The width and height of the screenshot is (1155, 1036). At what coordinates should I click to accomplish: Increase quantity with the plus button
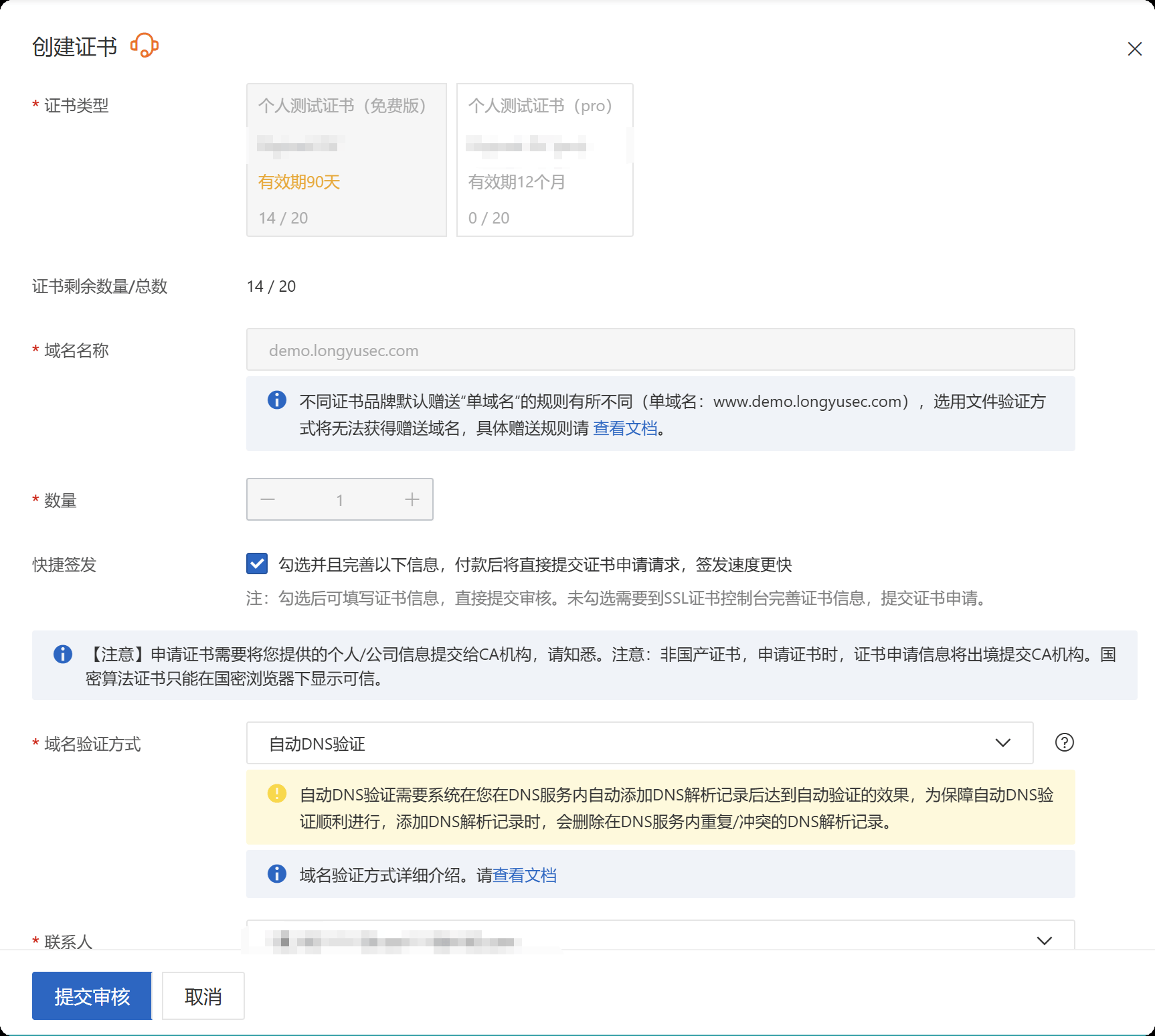point(412,499)
